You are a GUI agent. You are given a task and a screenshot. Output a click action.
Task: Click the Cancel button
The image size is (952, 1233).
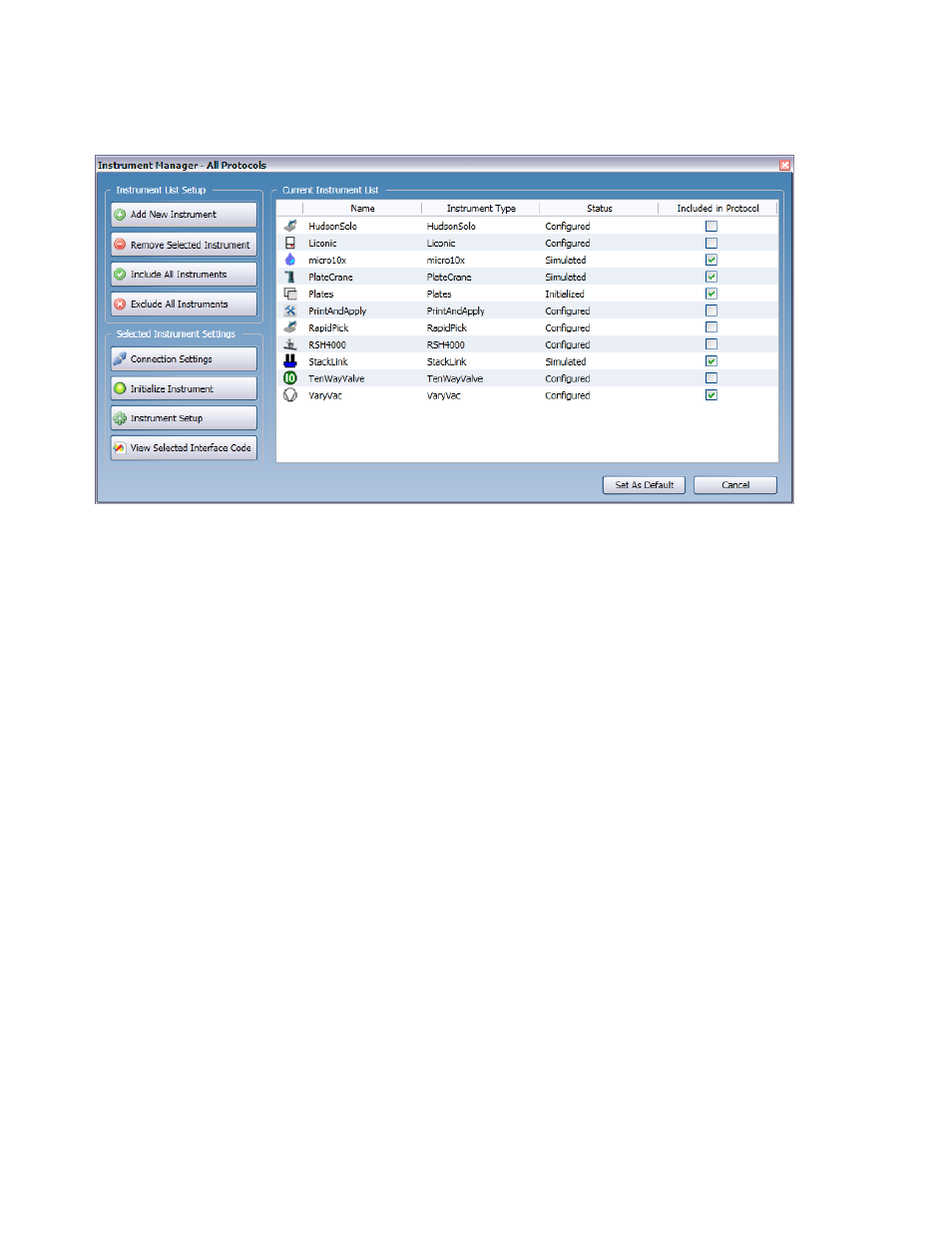[735, 485]
